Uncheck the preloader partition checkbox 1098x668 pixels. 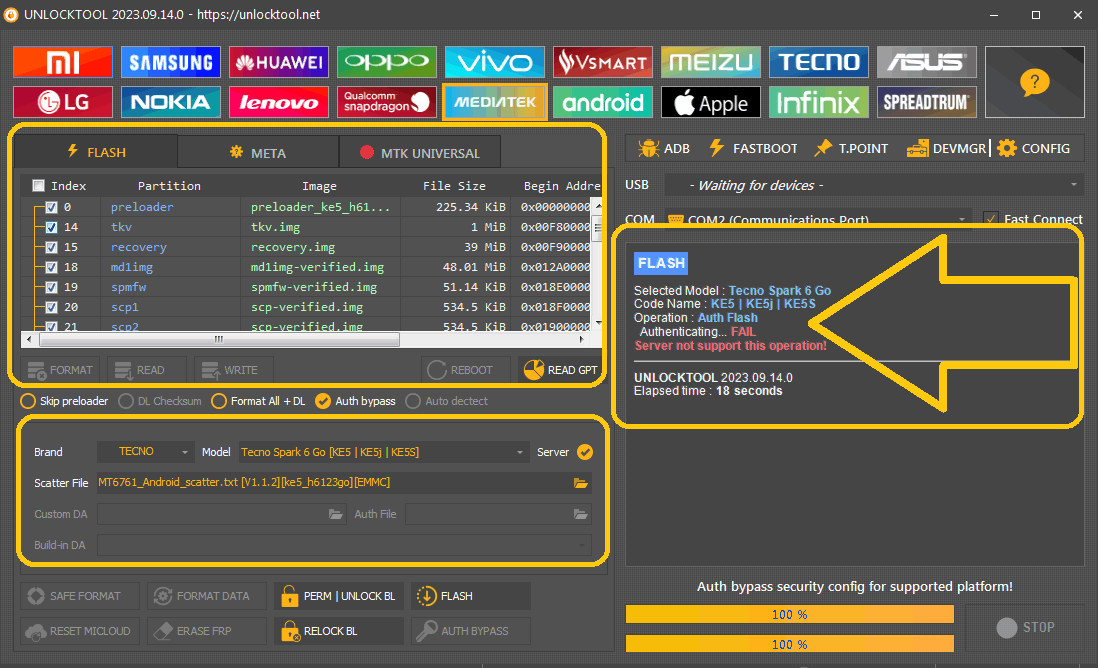(x=51, y=207)
